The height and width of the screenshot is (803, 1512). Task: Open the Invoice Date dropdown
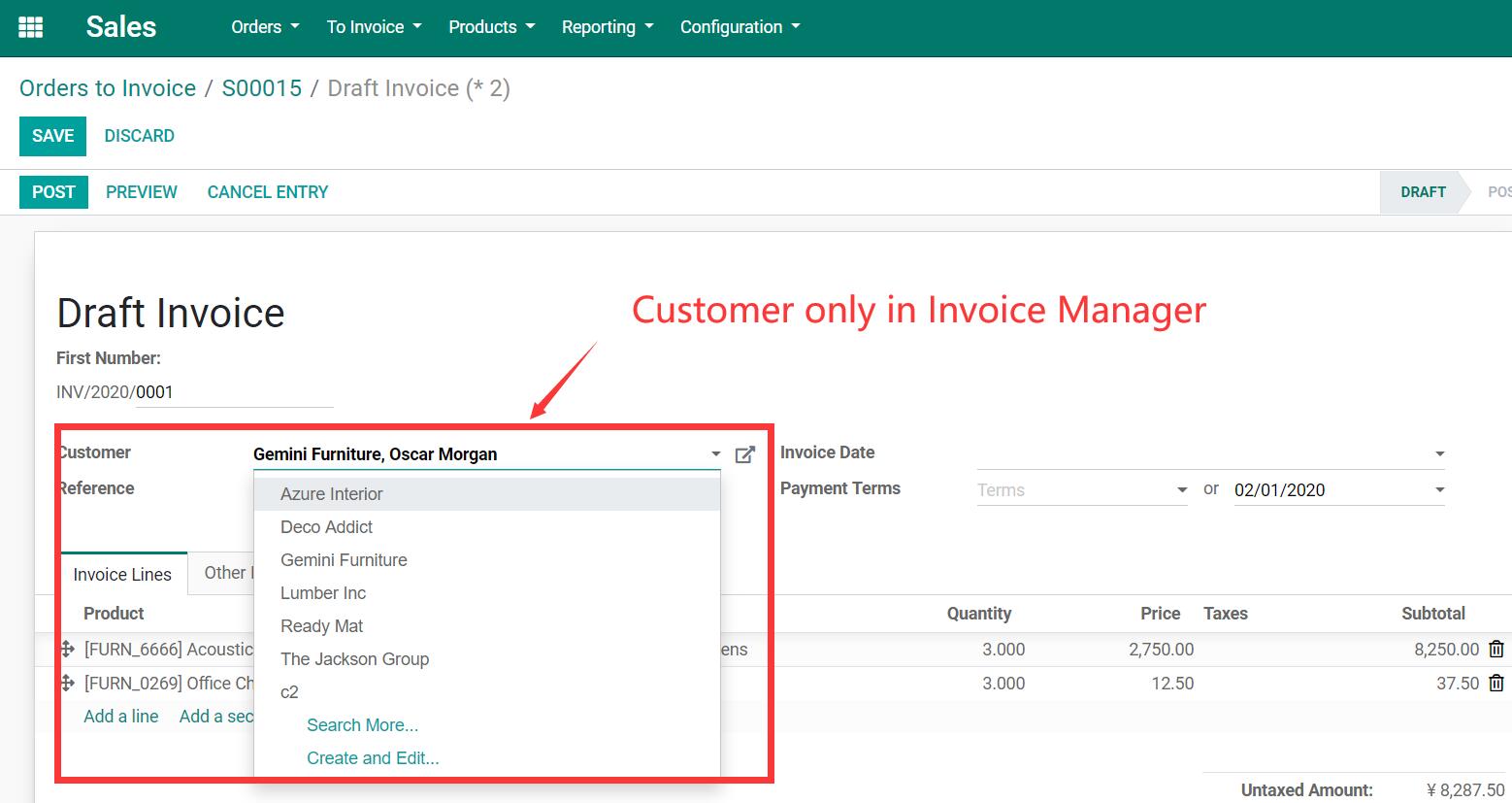point(1439,454)
